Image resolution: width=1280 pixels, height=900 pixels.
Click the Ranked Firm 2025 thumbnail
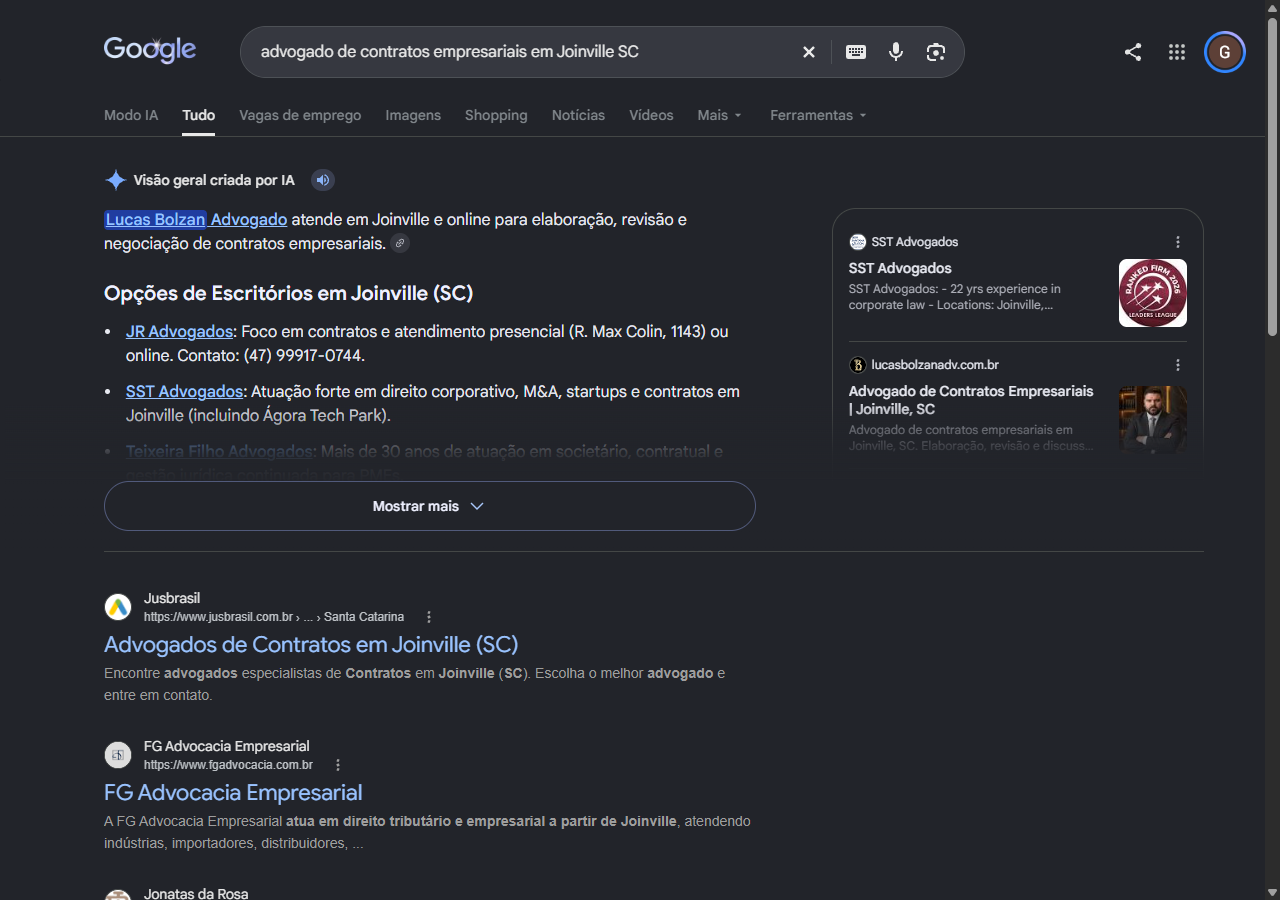[x=1153, y=293]
